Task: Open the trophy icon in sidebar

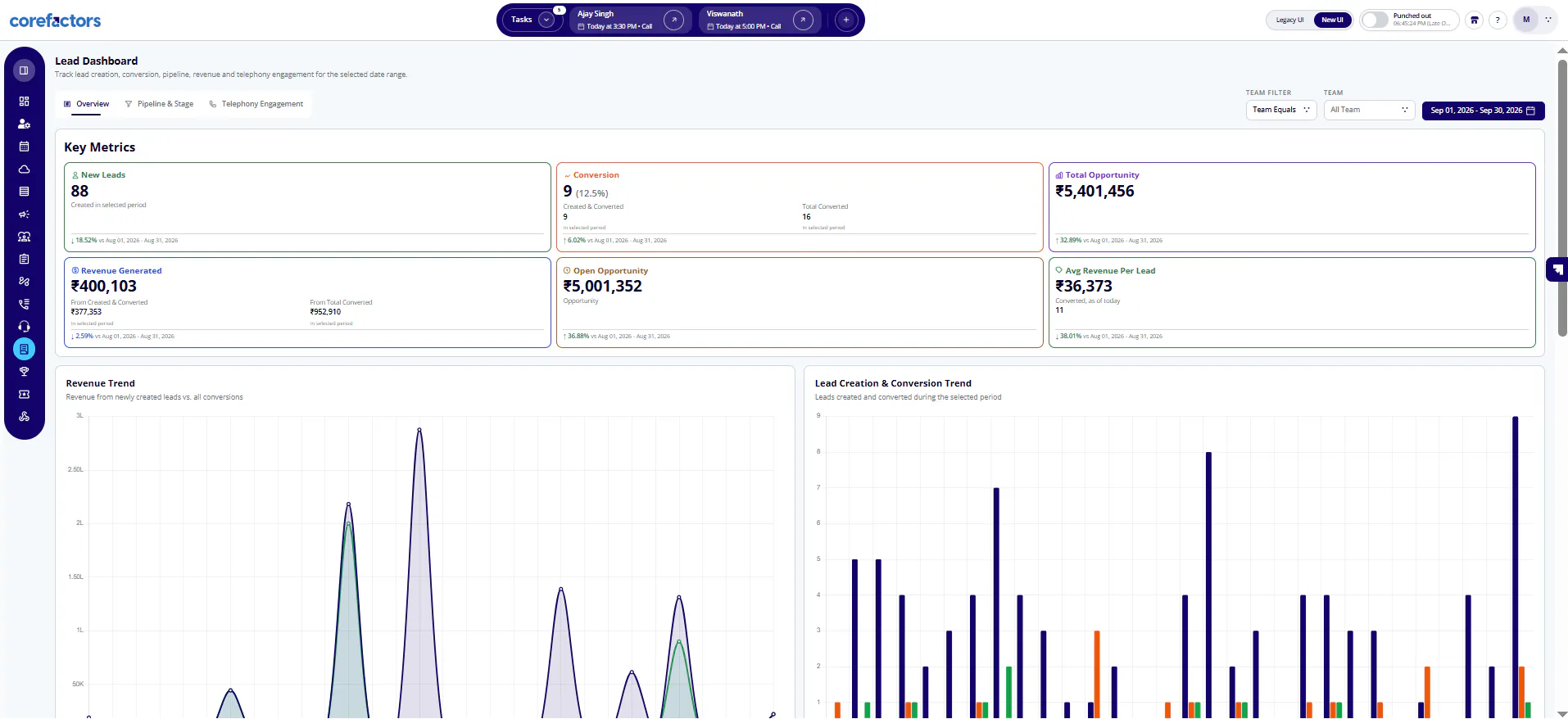Action: click(24, 372)
